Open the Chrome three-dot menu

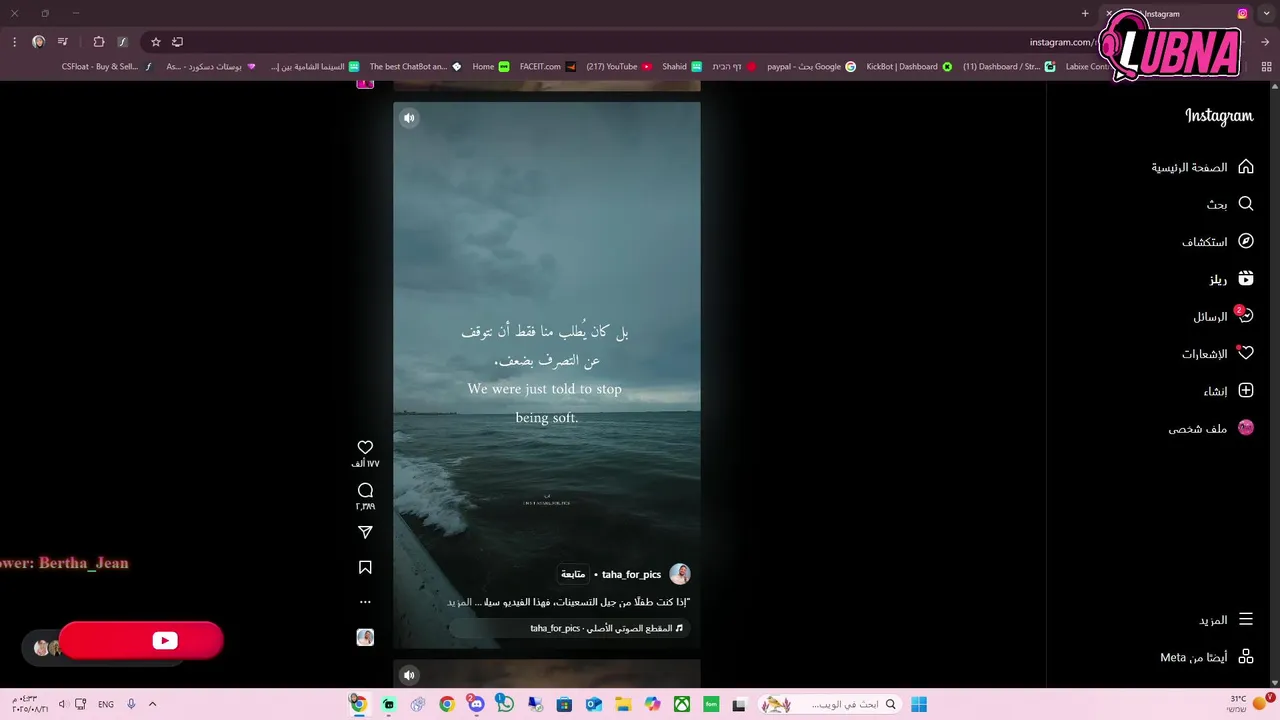tap(14, 42)
